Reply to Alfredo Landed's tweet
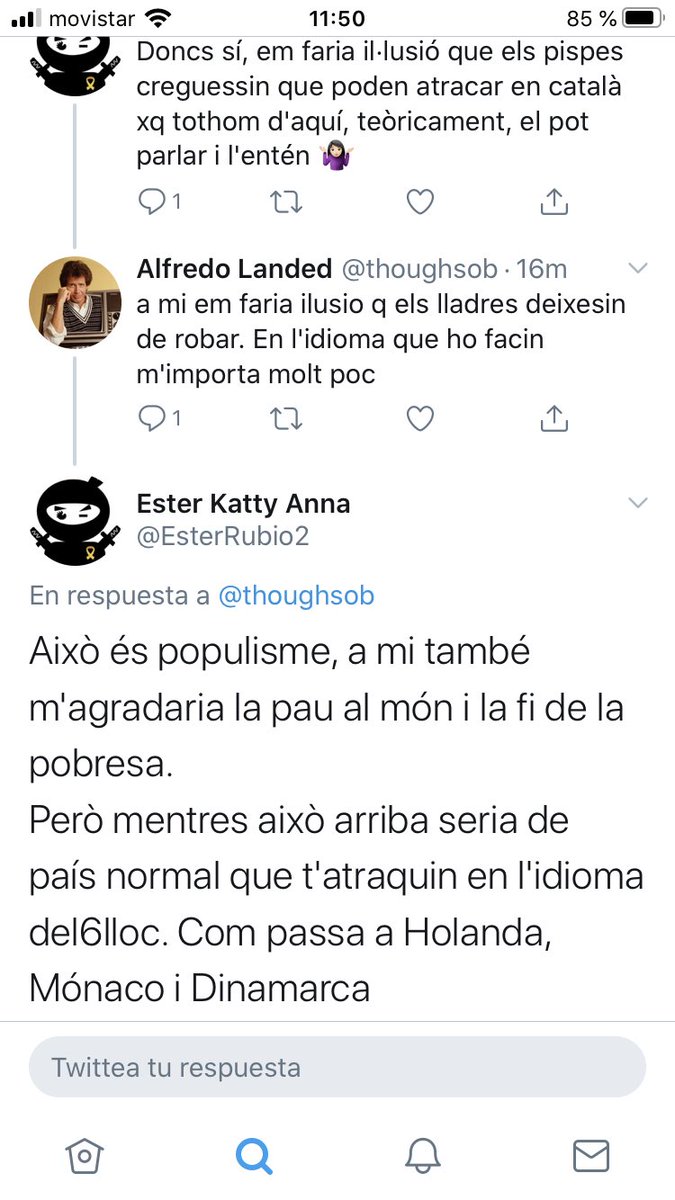 coord(159,418)
